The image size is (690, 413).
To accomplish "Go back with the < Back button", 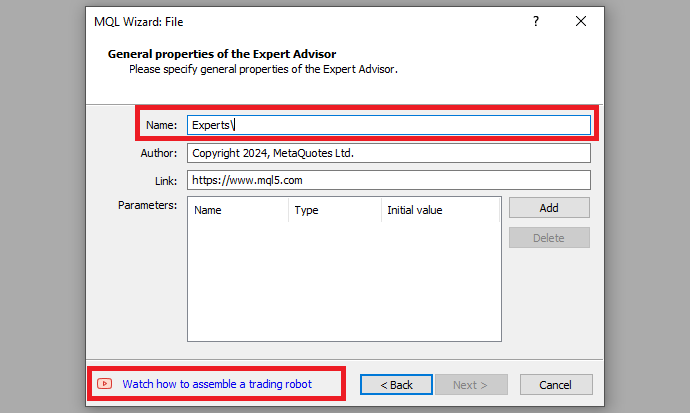I will point(395,385).
